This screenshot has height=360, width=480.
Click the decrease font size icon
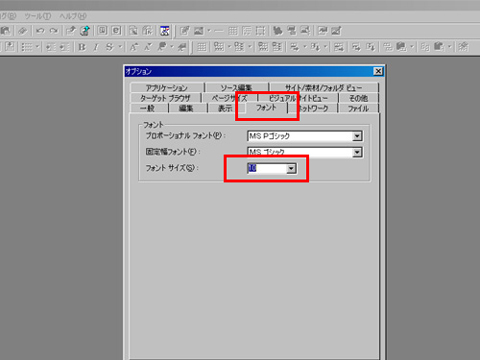148,47
